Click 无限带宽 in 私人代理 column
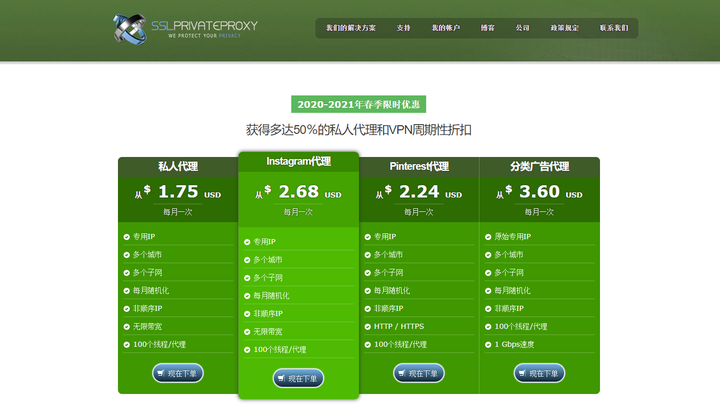This screenshot has height=414, width=720. (147, 326)
